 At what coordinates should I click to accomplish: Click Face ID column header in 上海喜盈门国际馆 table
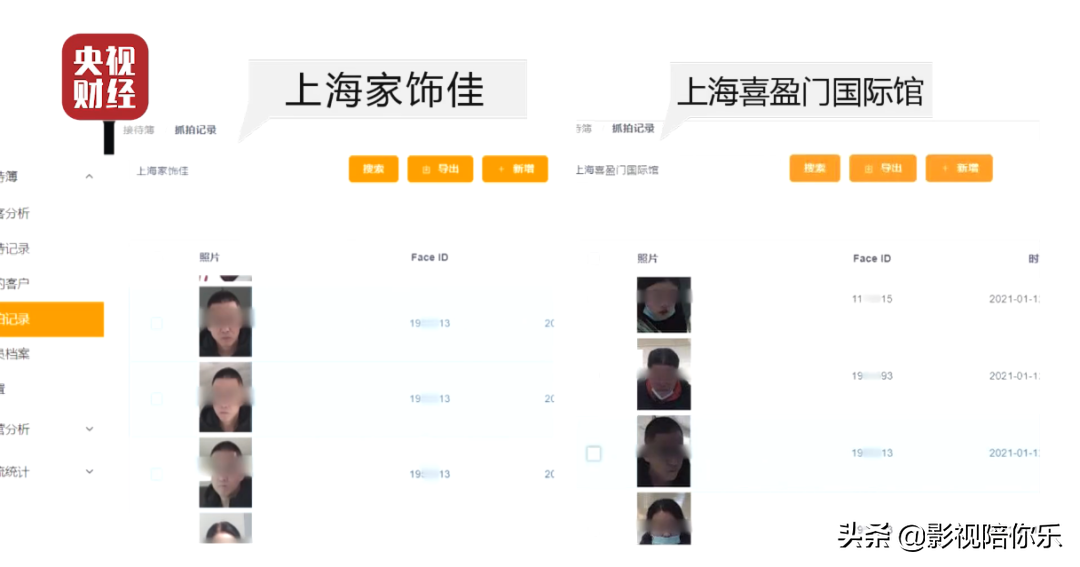coord(872,258)
